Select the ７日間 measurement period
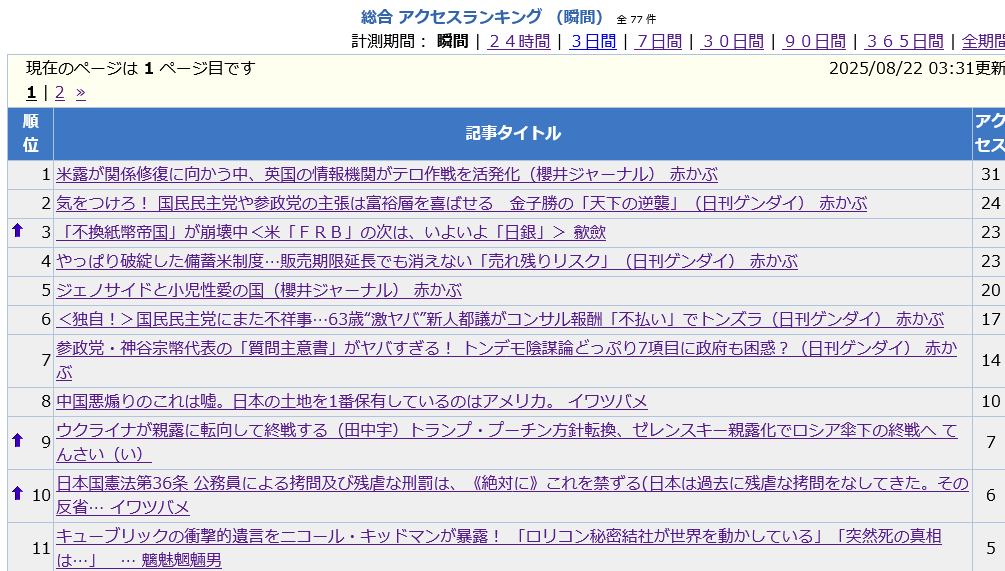The height and width of the screenshot is (571, 1005). tap(658, 42)
